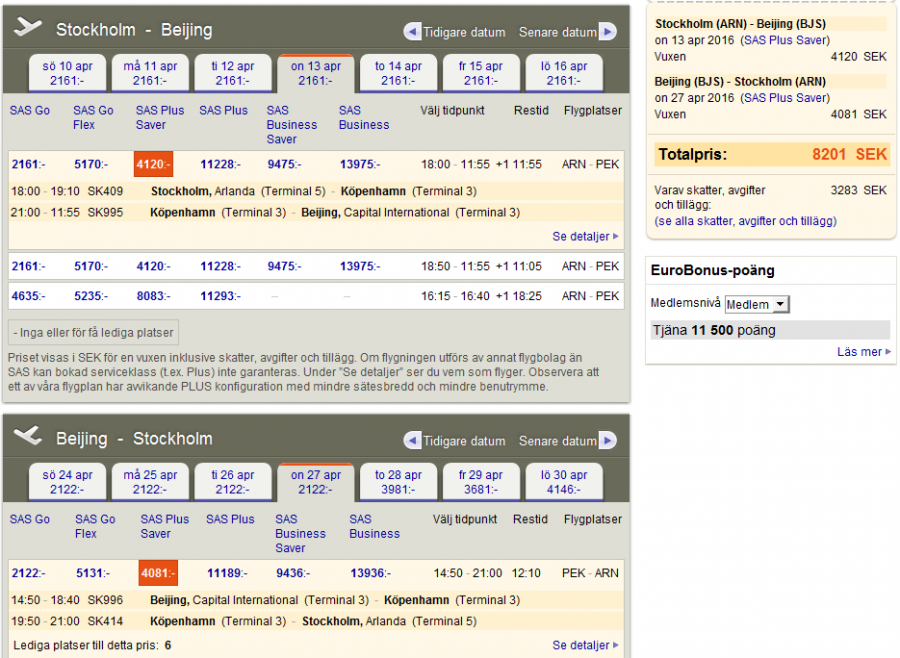The image size is (900, 658).
Task: Click later-date arrow in Beijing - Stockholm header
Action: click(x=607, y=441)
